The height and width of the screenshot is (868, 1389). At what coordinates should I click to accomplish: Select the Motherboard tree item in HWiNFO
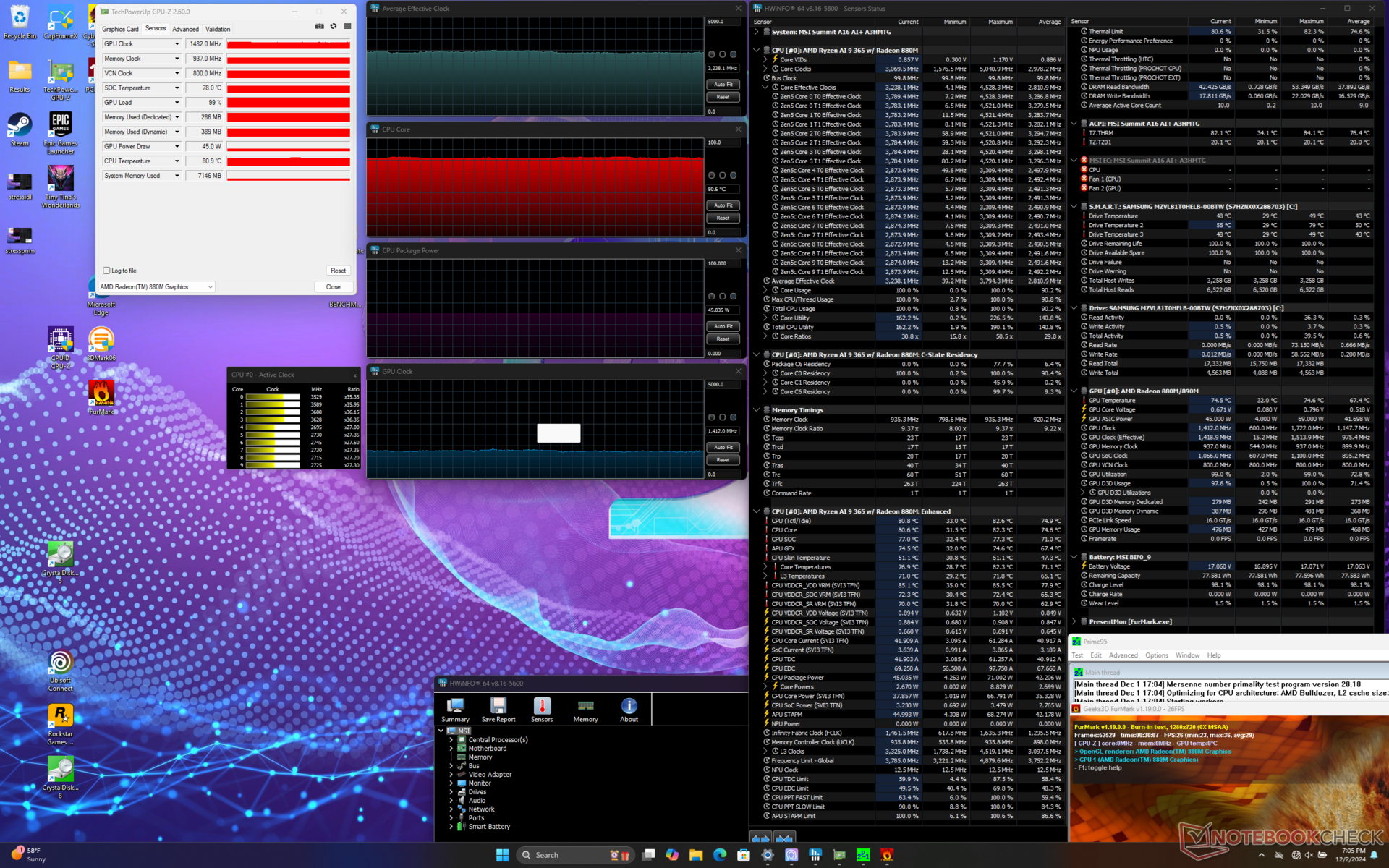[488, 749]
